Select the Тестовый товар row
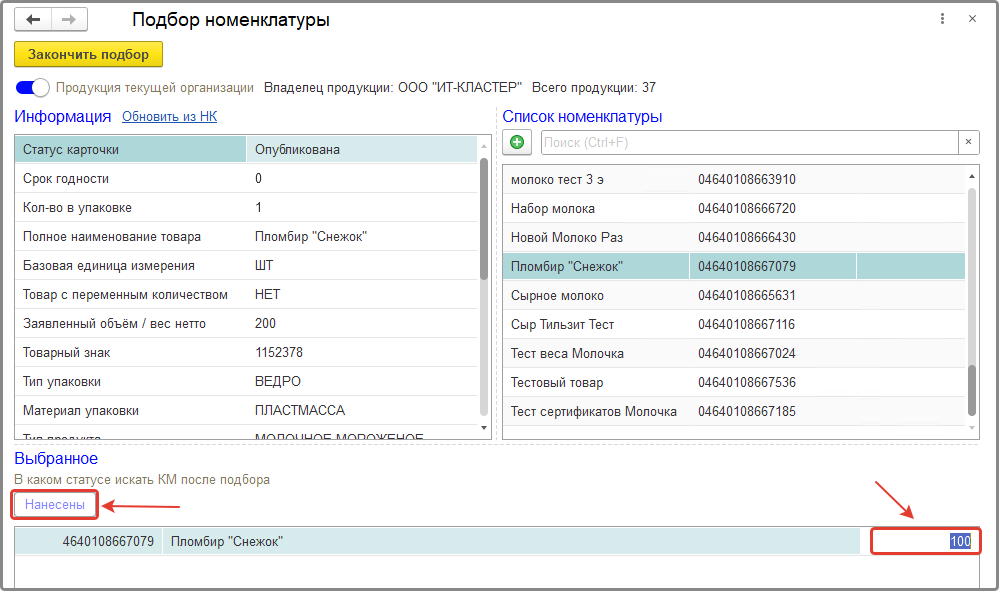This screenshot has width=999, height=591. pos(734,382)
